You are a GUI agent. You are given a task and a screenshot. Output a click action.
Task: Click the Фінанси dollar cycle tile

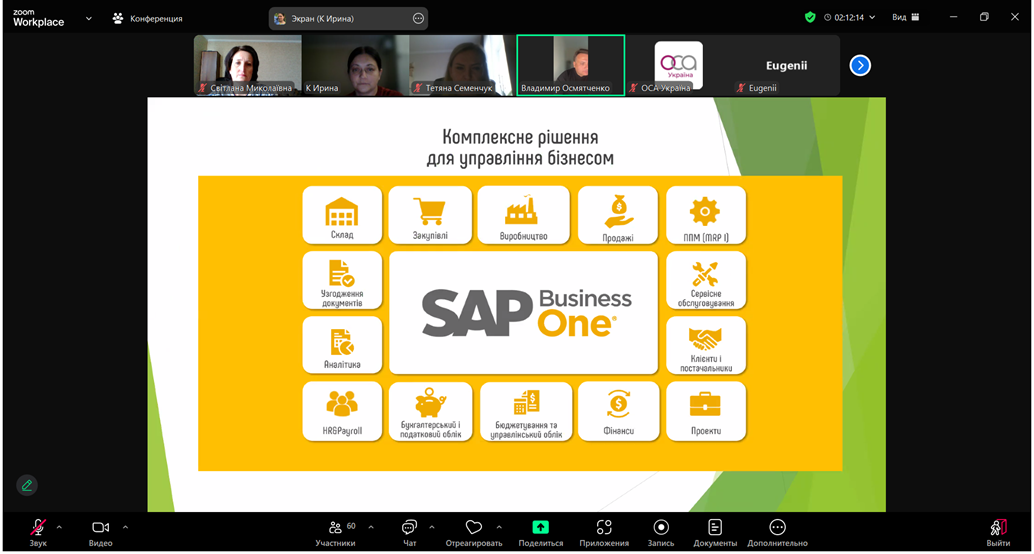619,411
